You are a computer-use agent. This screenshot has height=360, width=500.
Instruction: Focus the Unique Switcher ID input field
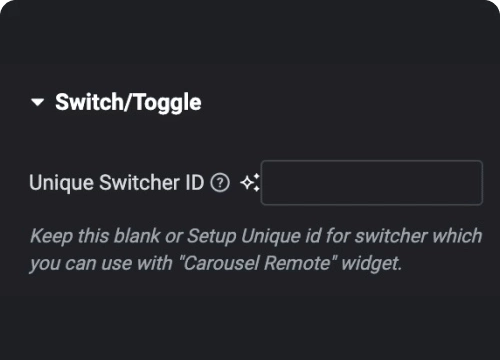[372, 183]
